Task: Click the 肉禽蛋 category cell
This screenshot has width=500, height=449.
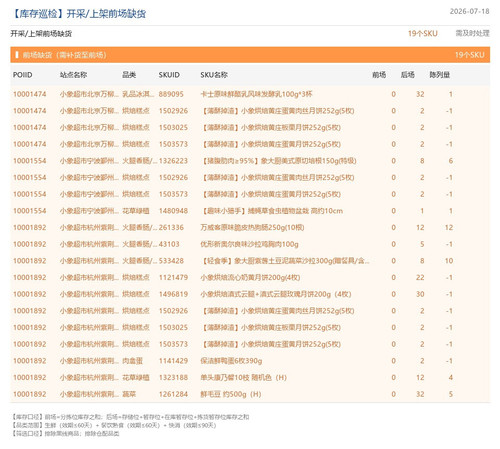Action: 132,361
